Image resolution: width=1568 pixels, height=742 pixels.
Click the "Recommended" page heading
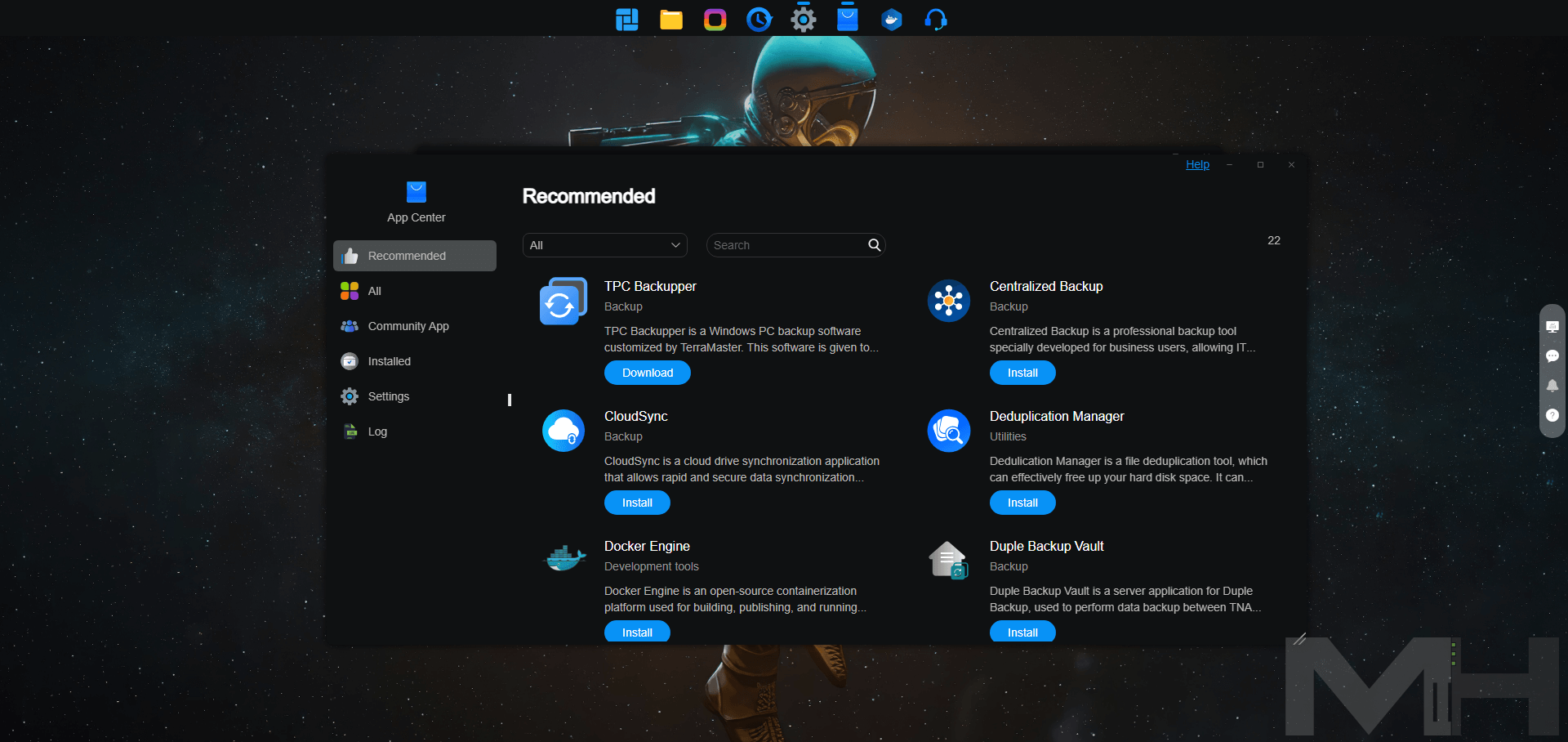click(x=589, y=196)
